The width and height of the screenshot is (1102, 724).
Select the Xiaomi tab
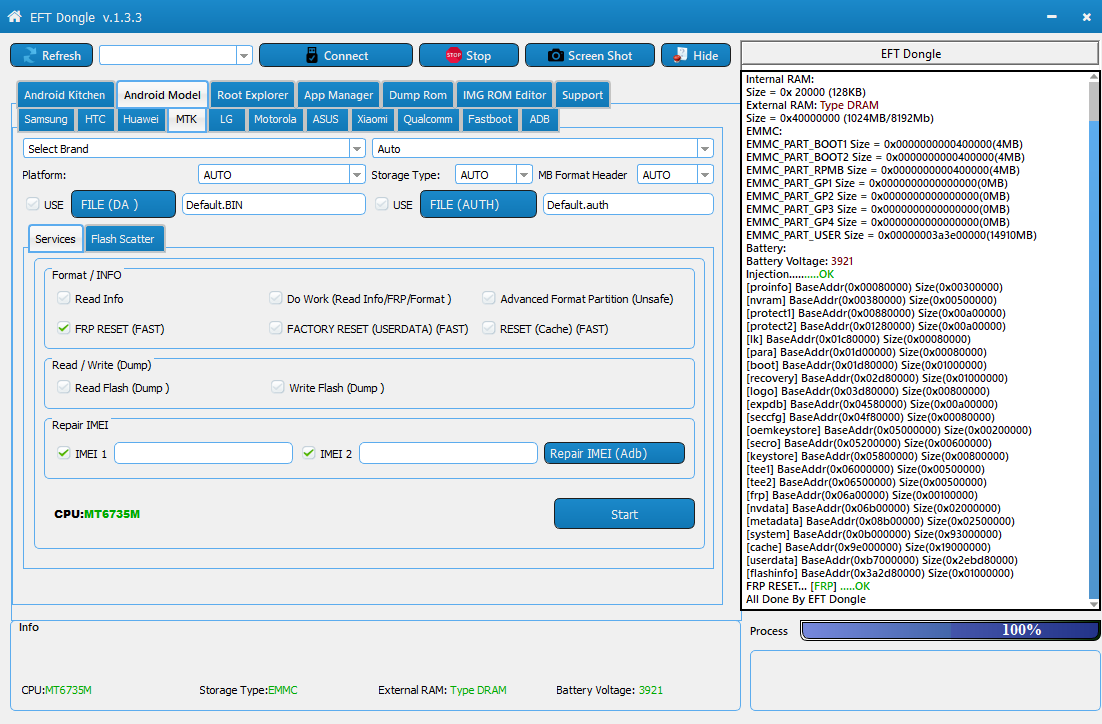(x=372, y=119)
